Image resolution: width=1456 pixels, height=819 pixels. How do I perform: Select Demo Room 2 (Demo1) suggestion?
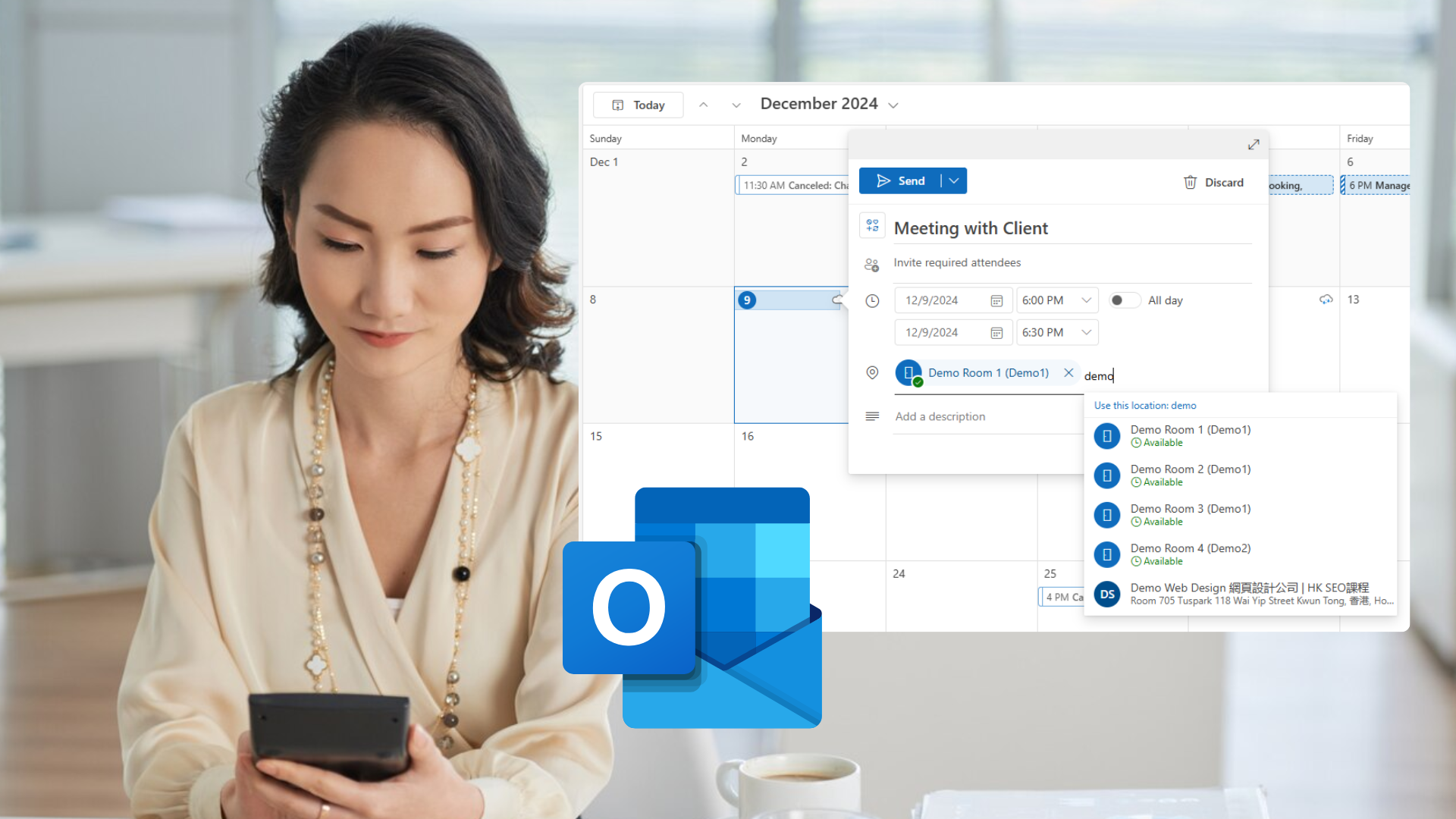click(x=1190, y=475)
